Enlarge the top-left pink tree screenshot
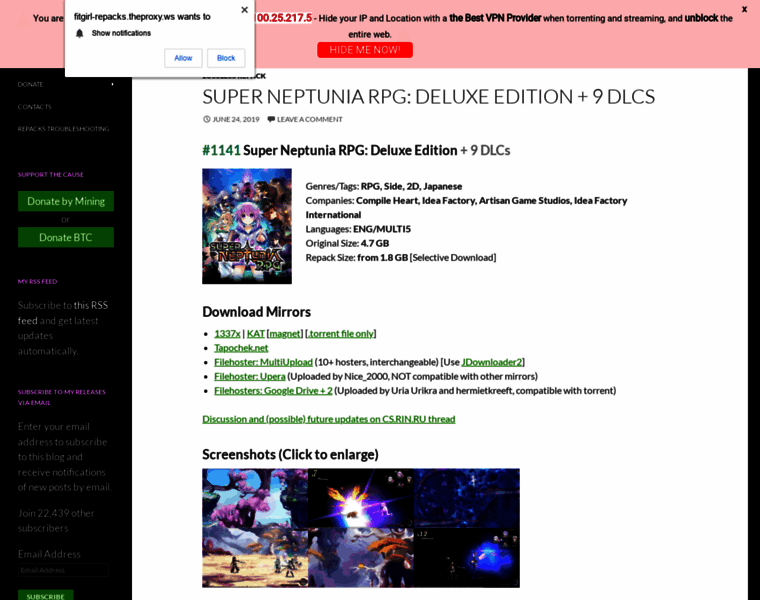 [255, 498]
